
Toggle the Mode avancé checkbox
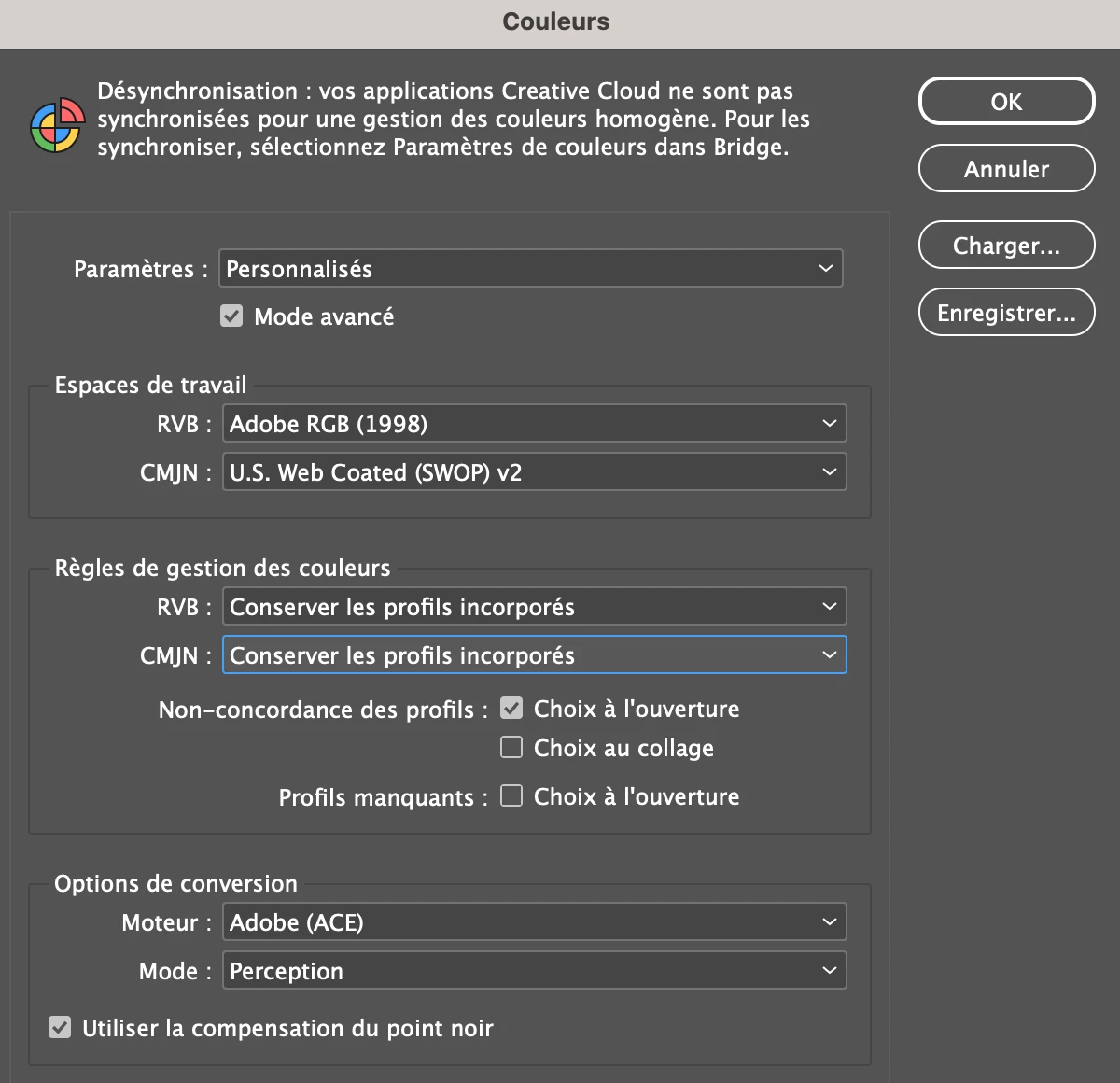(231, 316)
